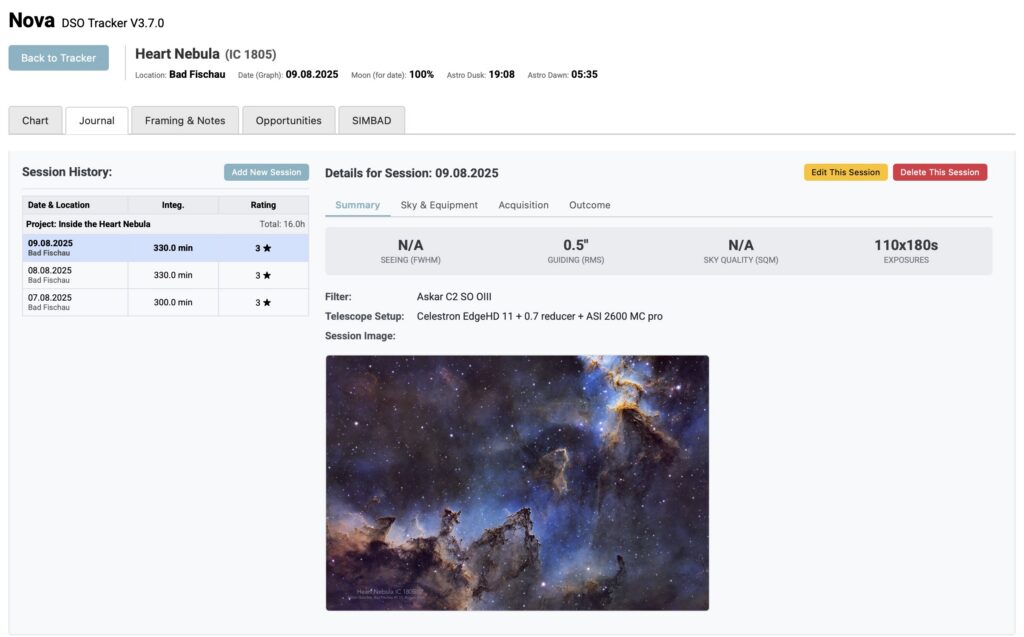Click the Back to Tracker button
The image size is (1024, 637).
click(x=58, y=57)
